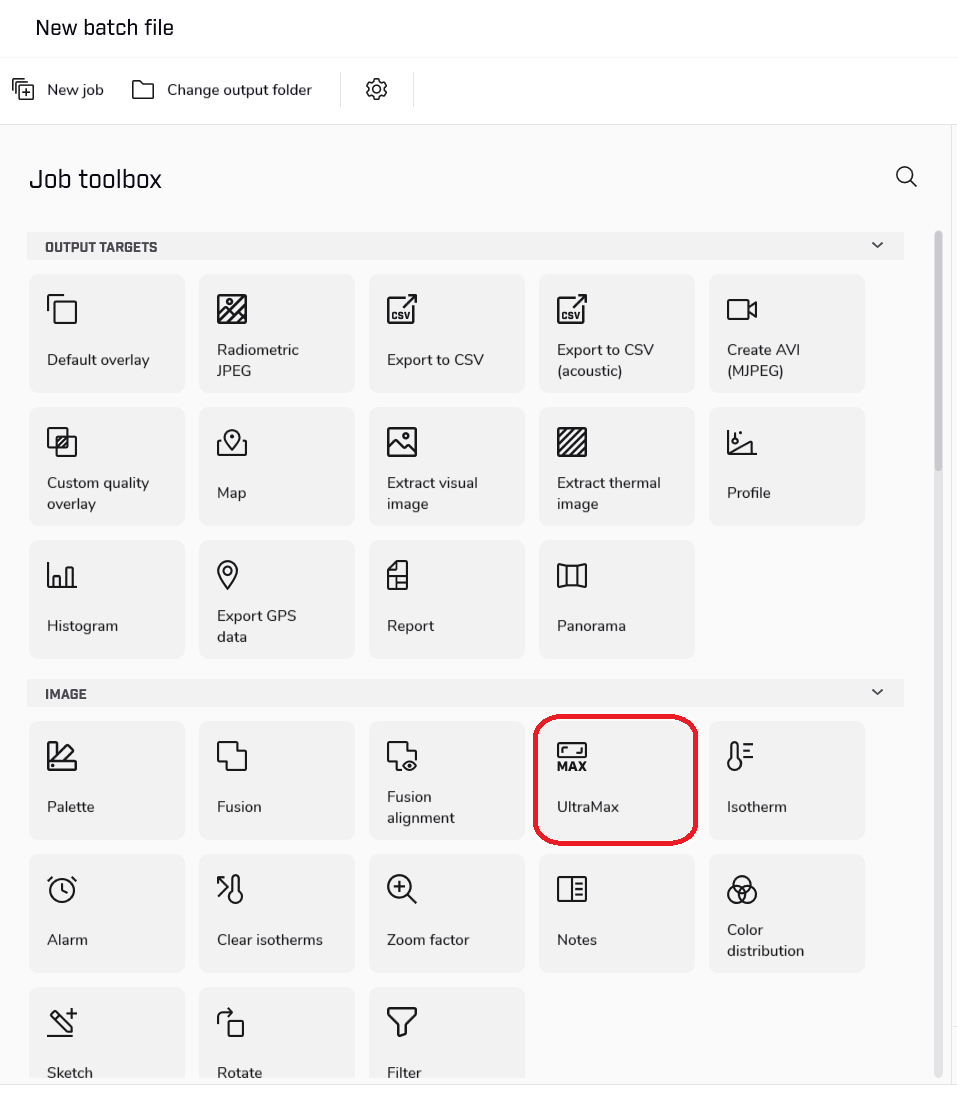Choose the Export to CSV tile
This screenshot has width=957, height=1102.
(446, 333)
